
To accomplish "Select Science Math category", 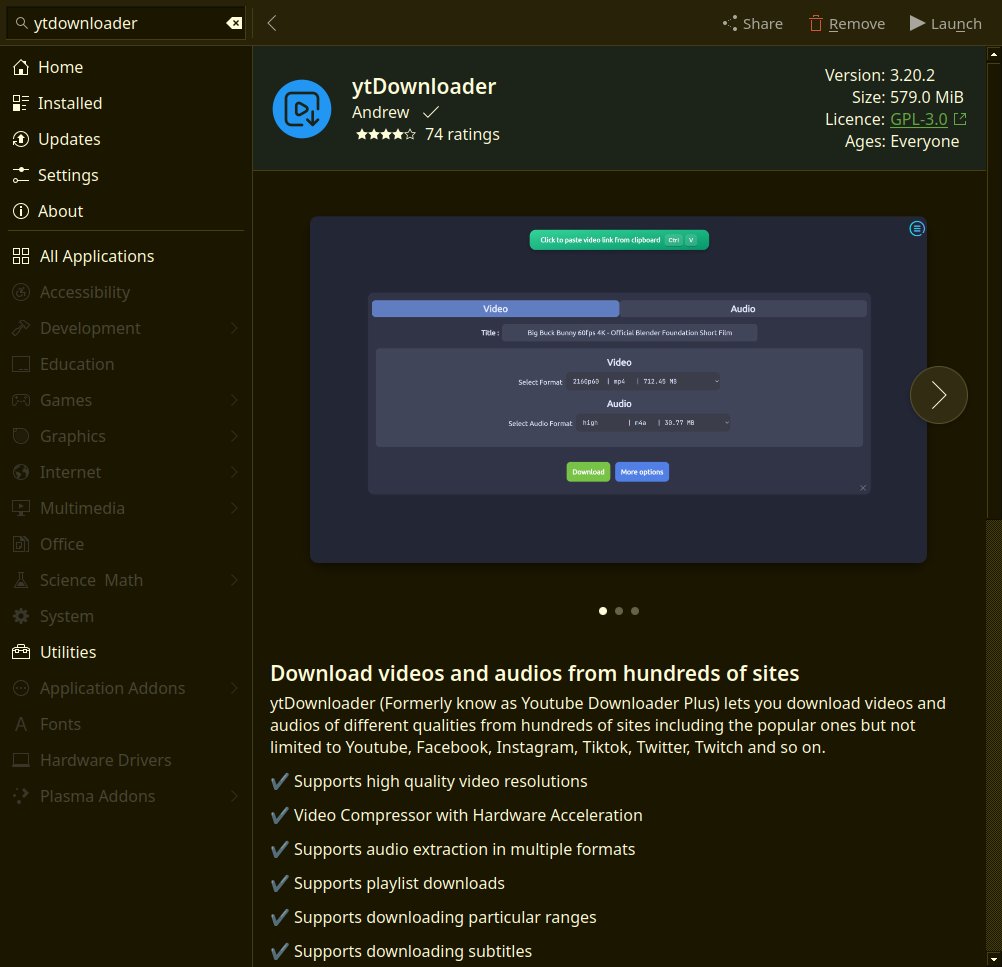I will click(126, 580).
